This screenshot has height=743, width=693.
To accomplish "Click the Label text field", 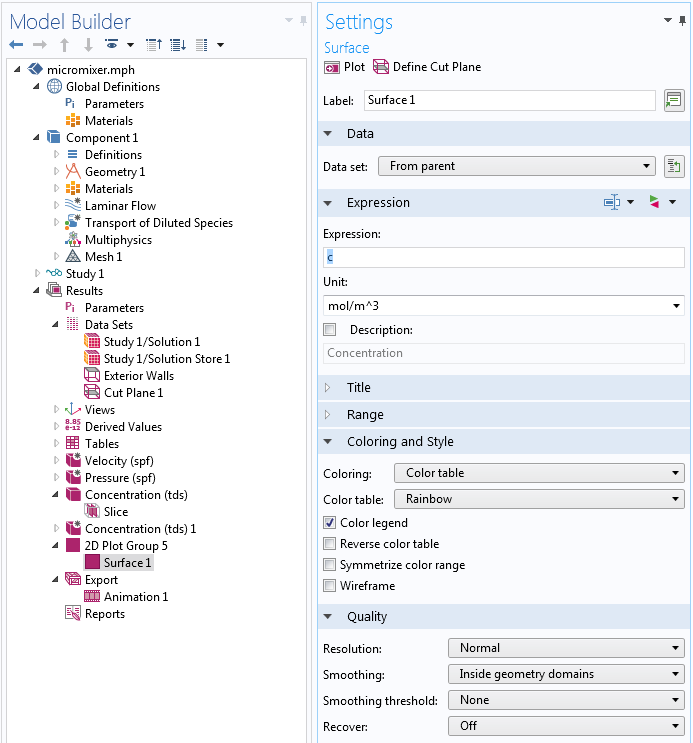I will point(510,100).
